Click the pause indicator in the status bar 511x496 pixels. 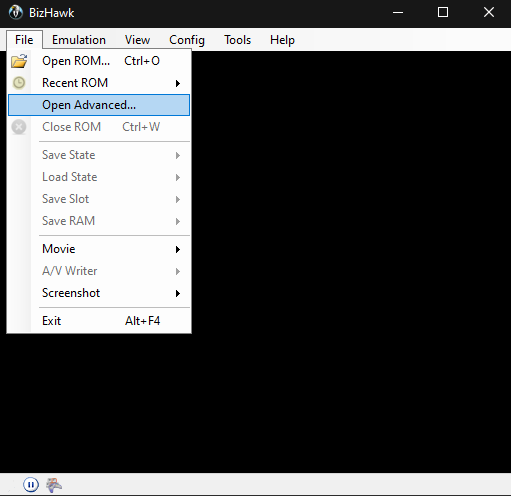click(31, 484)
